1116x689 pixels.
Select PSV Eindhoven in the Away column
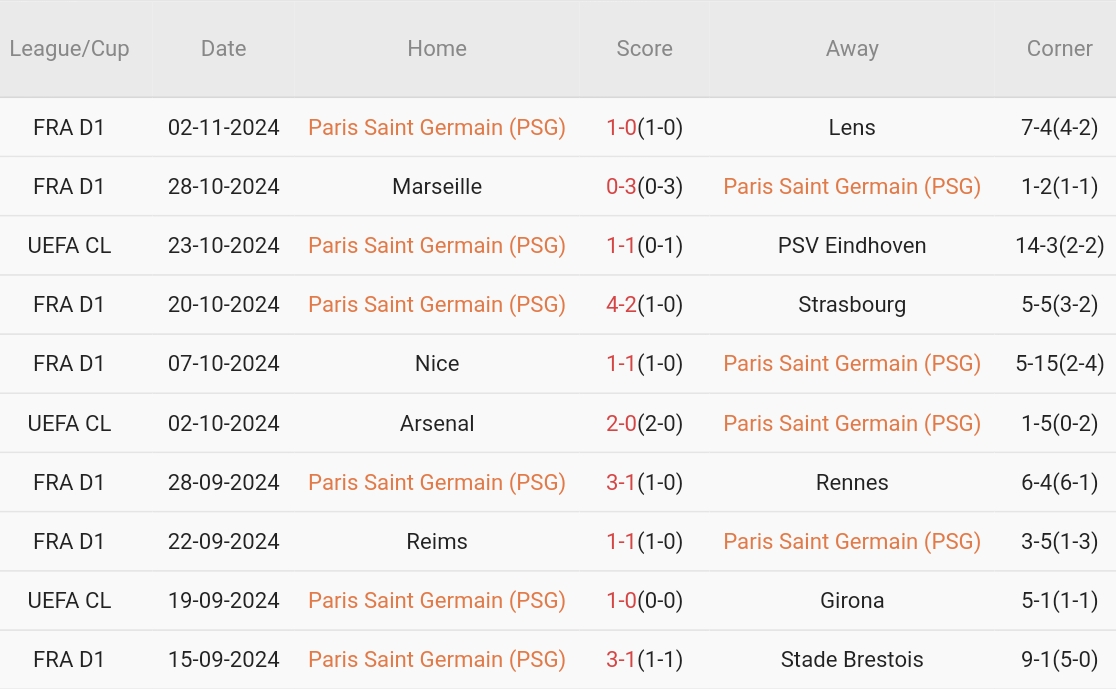click(x=852, y=245)
